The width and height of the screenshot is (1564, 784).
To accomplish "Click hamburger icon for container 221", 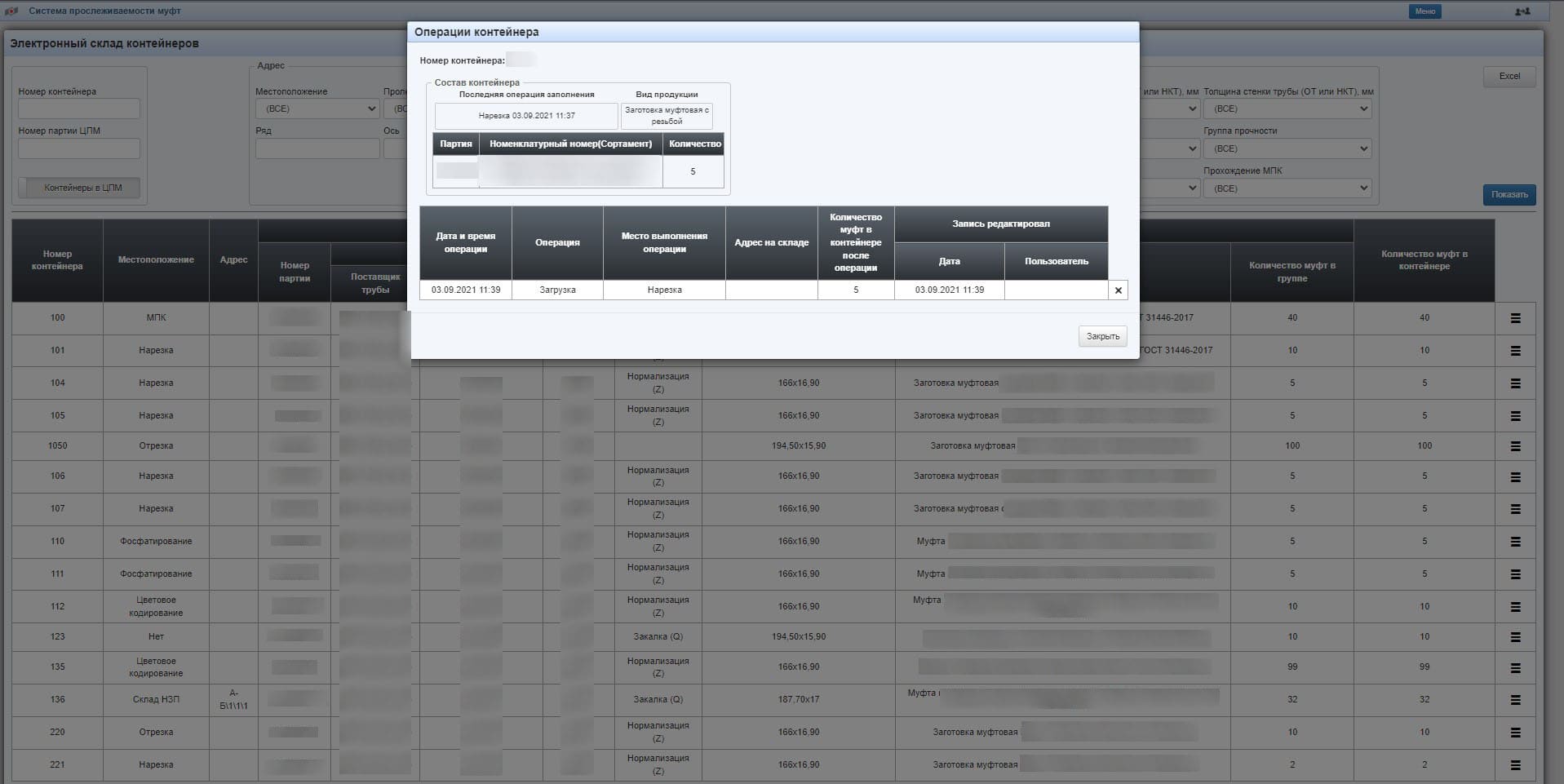I will [x=1515, y=765].
